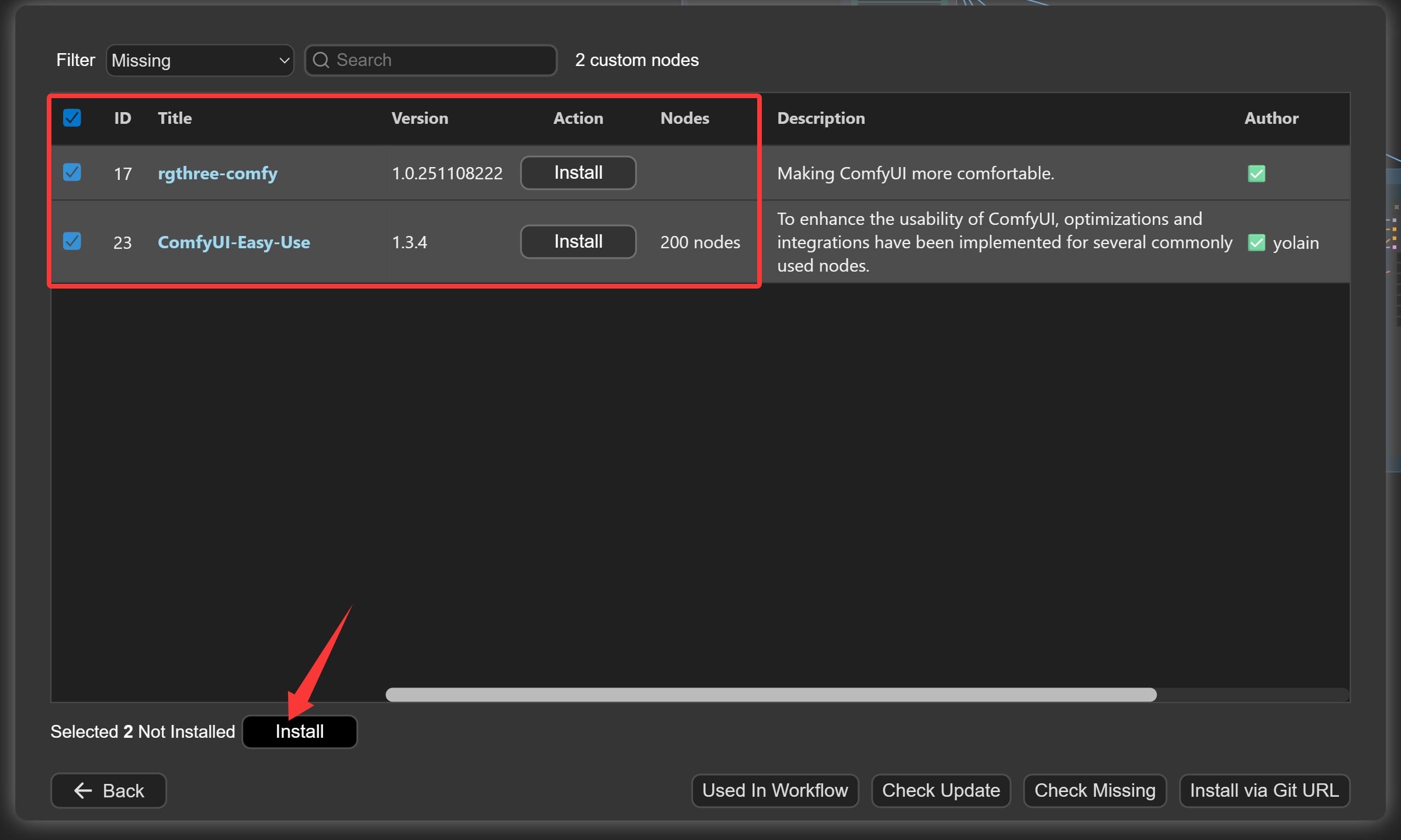Click the Author column header
This screenshot has width=1401, height=840.
(x=1271, y=118)
